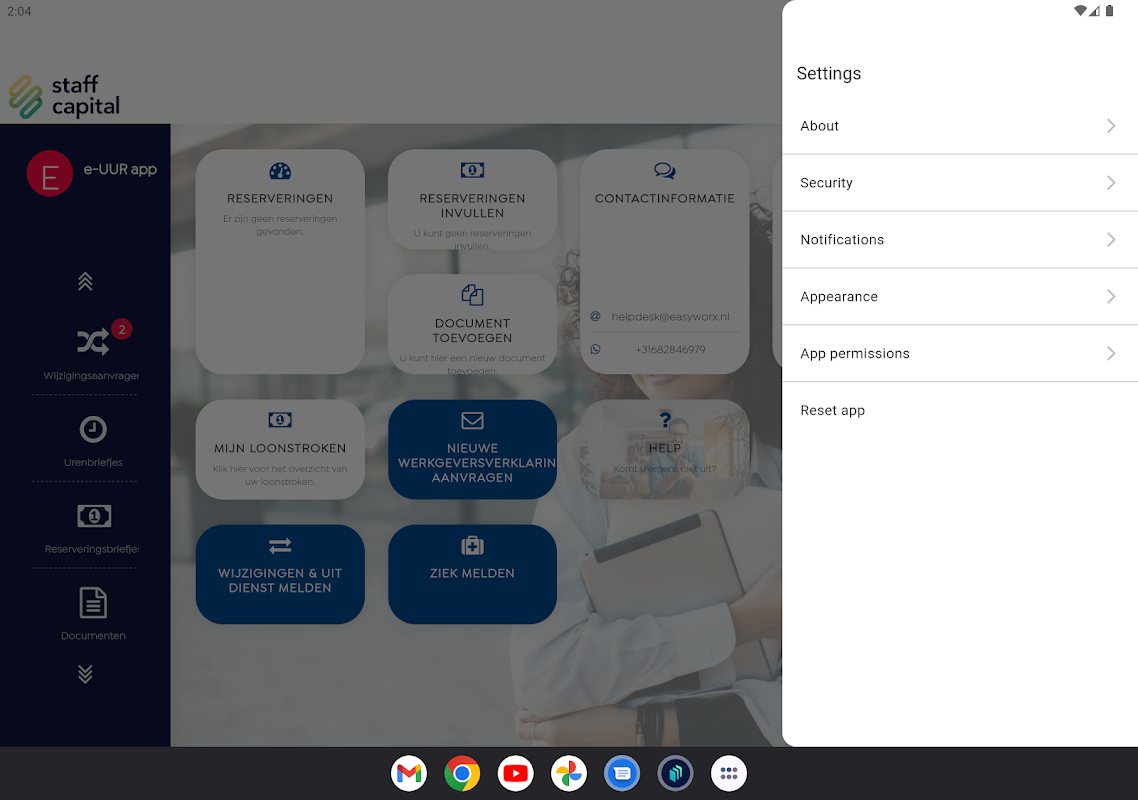Open the Notifications settings entry
This screenshot has height=800, width=1138.
[959, 240]
